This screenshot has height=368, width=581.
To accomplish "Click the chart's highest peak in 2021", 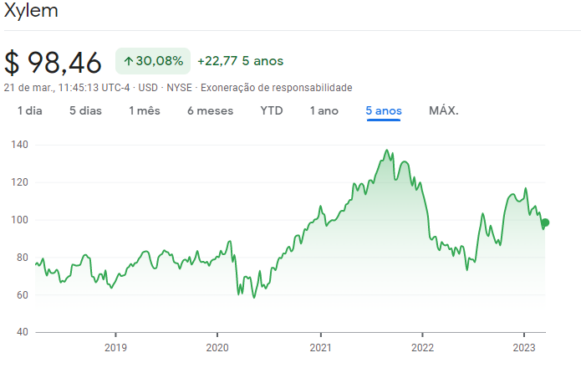I will coord(387,150).
